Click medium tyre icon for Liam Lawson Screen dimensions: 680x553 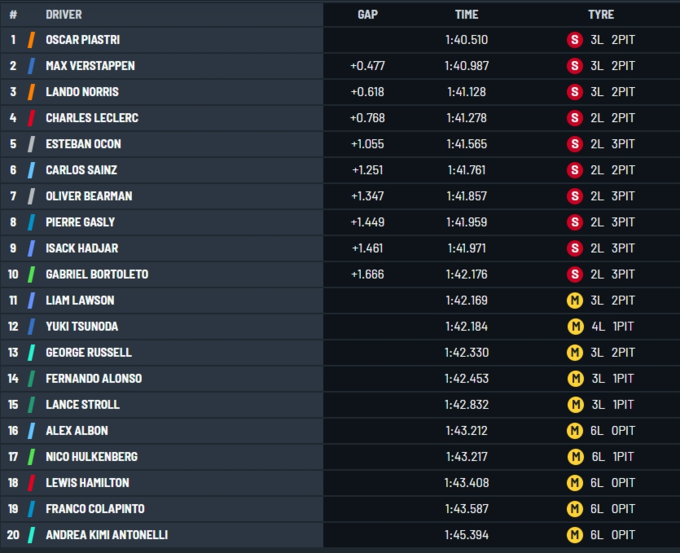(x=574, y=300)
